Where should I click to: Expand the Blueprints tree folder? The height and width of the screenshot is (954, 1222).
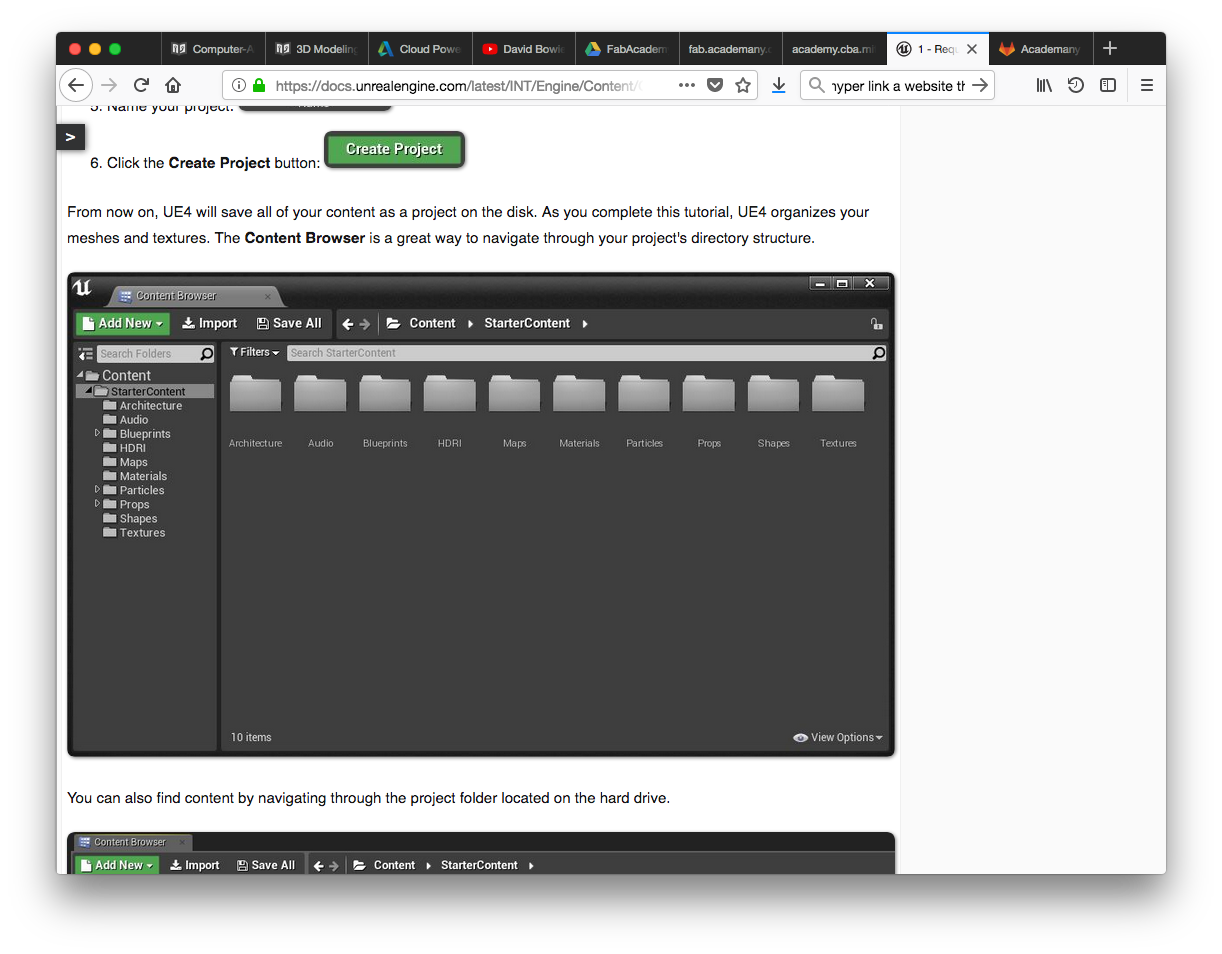click(97, 433)
